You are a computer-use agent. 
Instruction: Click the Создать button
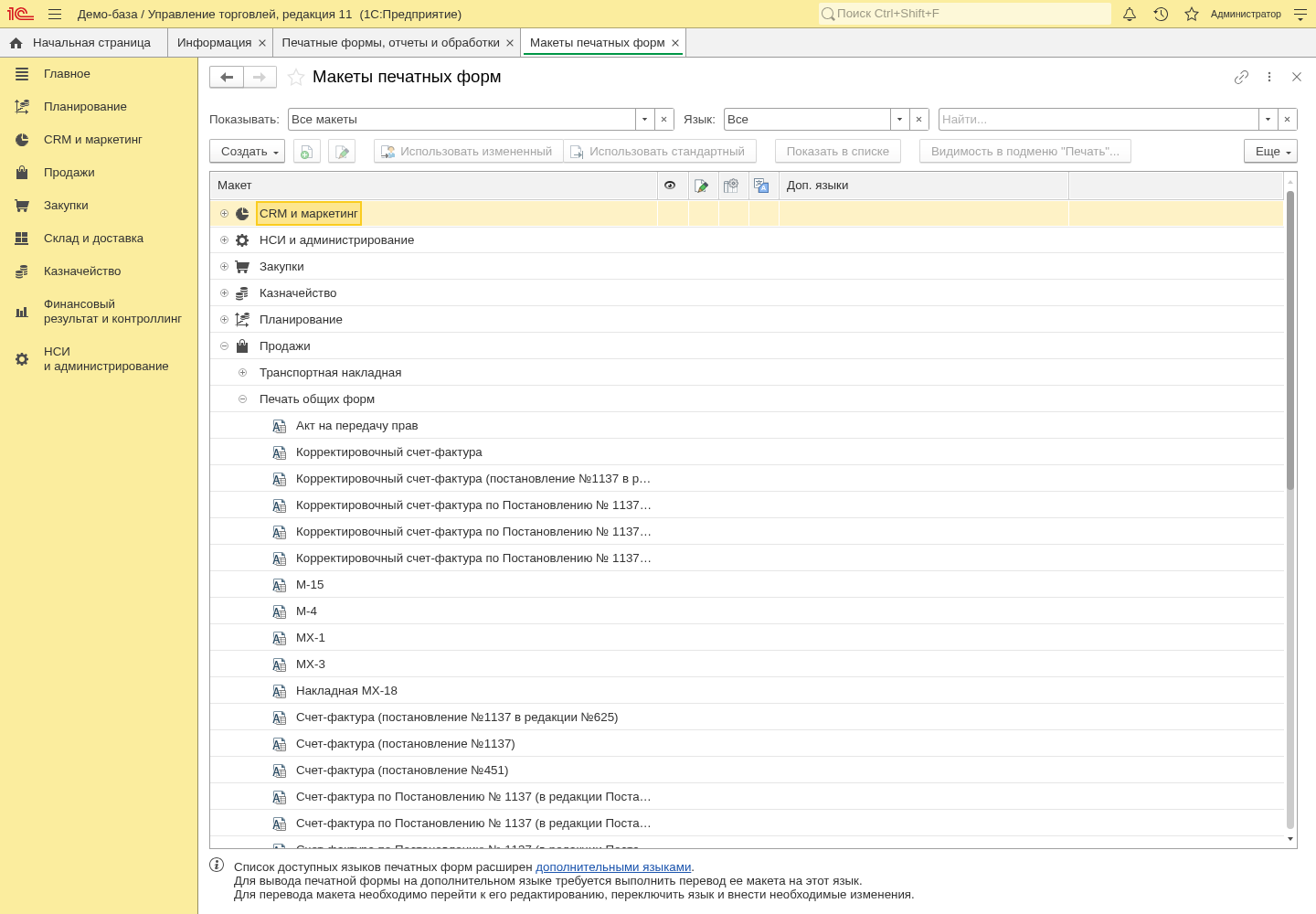point(248,152)
